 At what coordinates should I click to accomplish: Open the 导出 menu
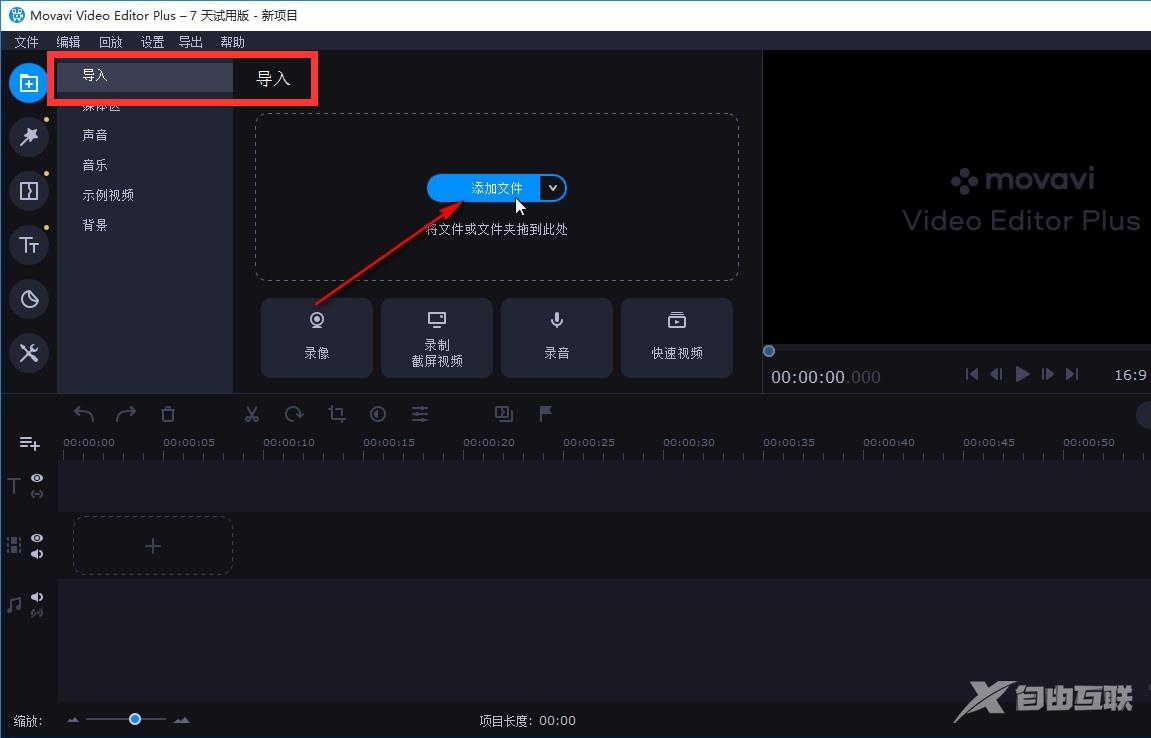tap(191, 42)
